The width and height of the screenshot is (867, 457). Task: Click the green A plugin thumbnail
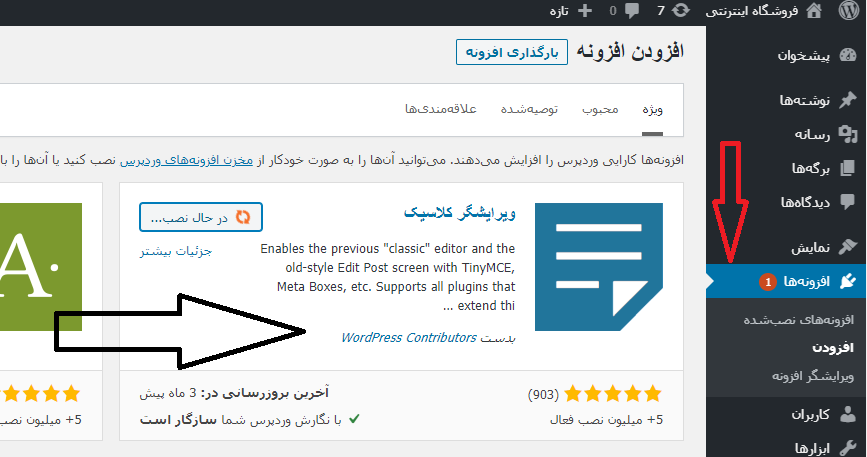(41, 267)
